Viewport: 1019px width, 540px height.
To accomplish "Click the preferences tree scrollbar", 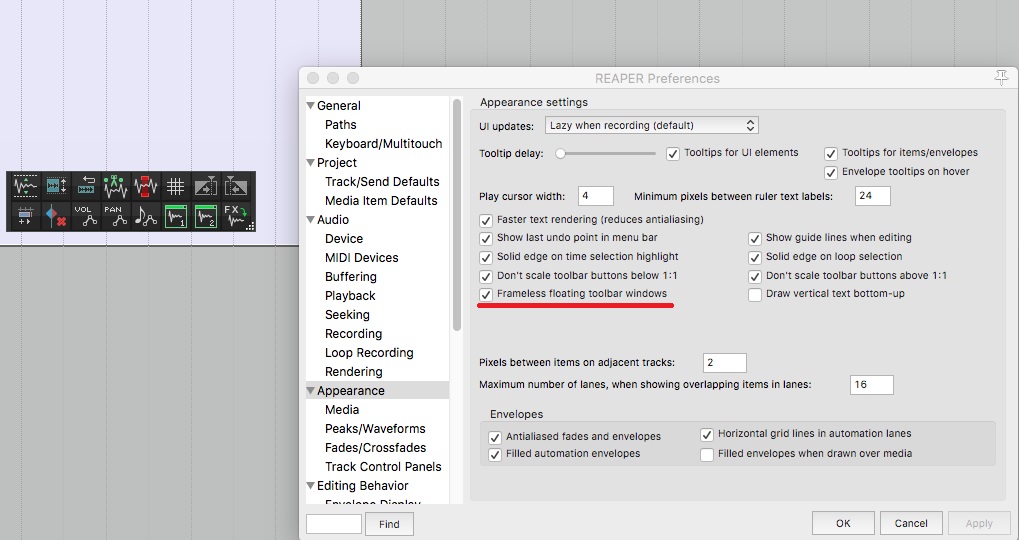I will pos(458,214).
